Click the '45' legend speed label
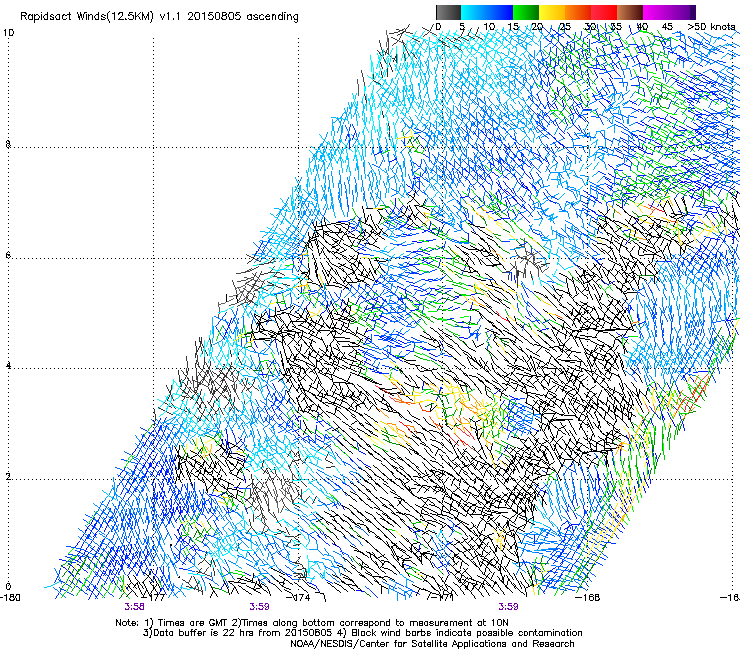The height and width of the screenshot is (650, 740). 667,27
